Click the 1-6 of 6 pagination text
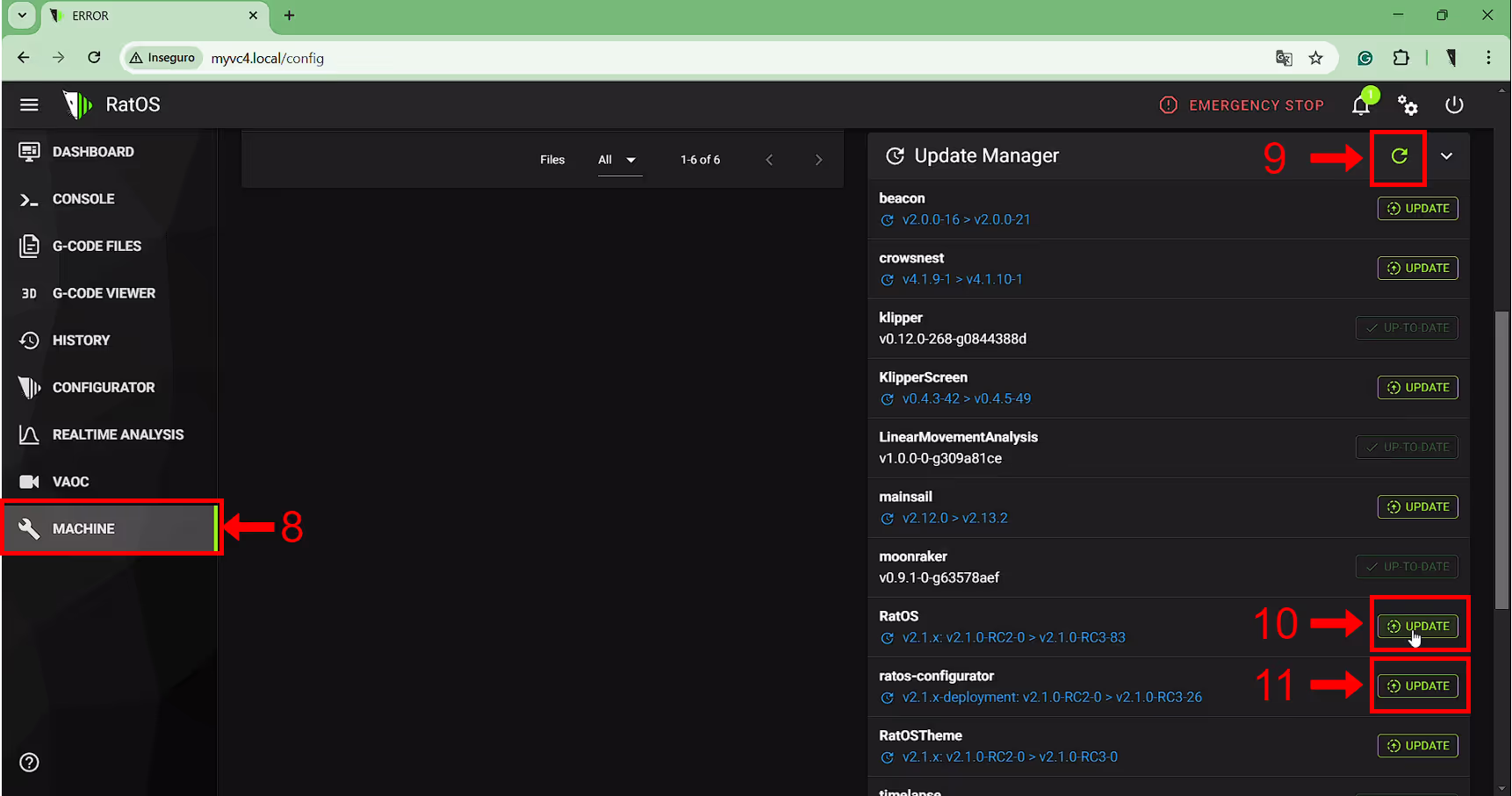 (700, 160)
